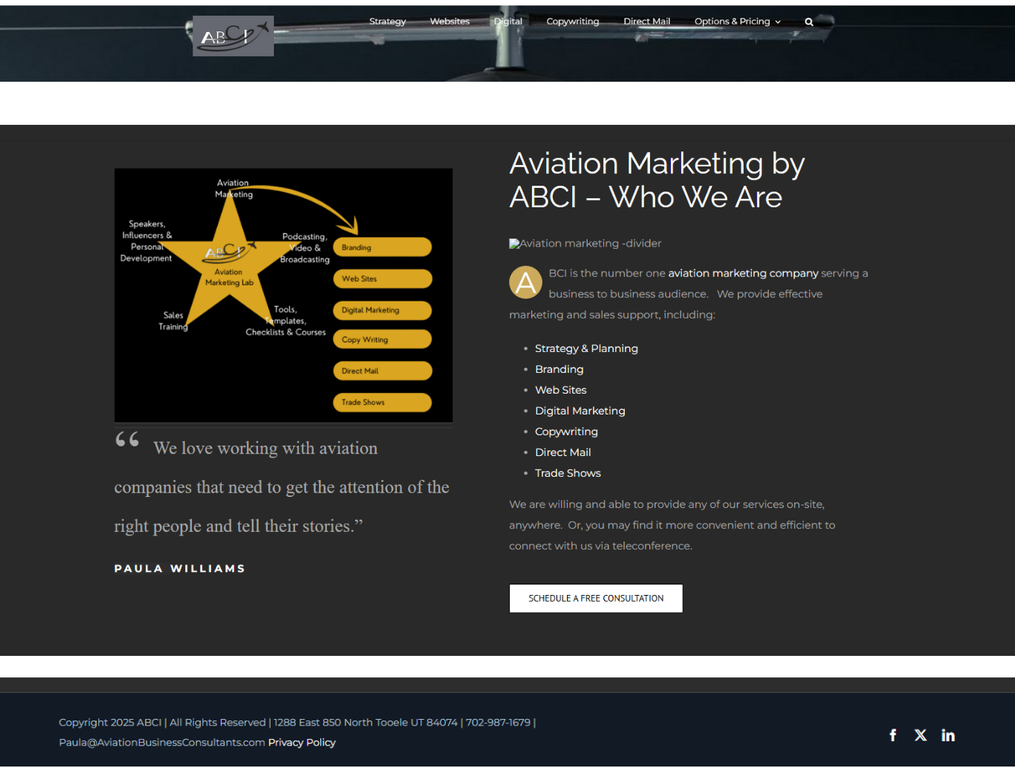Image resolution: width=1015 pixels, height=768 pixels.
Task: Open the Direct Mail list link
Action: pos(563,452)
